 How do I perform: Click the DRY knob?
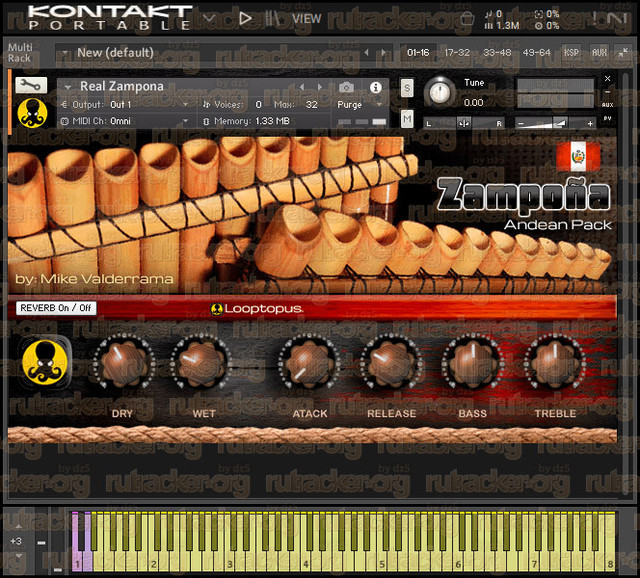123,362
